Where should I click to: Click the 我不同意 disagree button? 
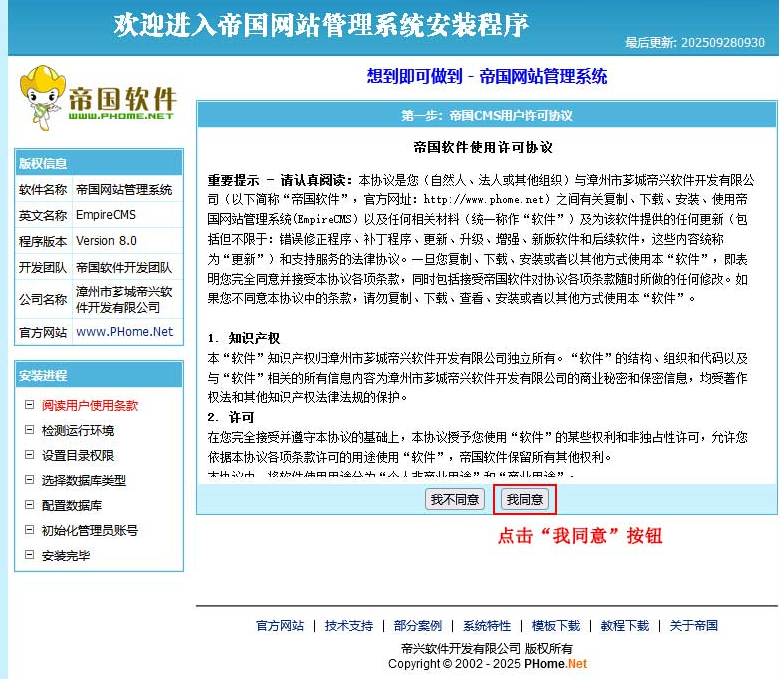pos(455,499)
